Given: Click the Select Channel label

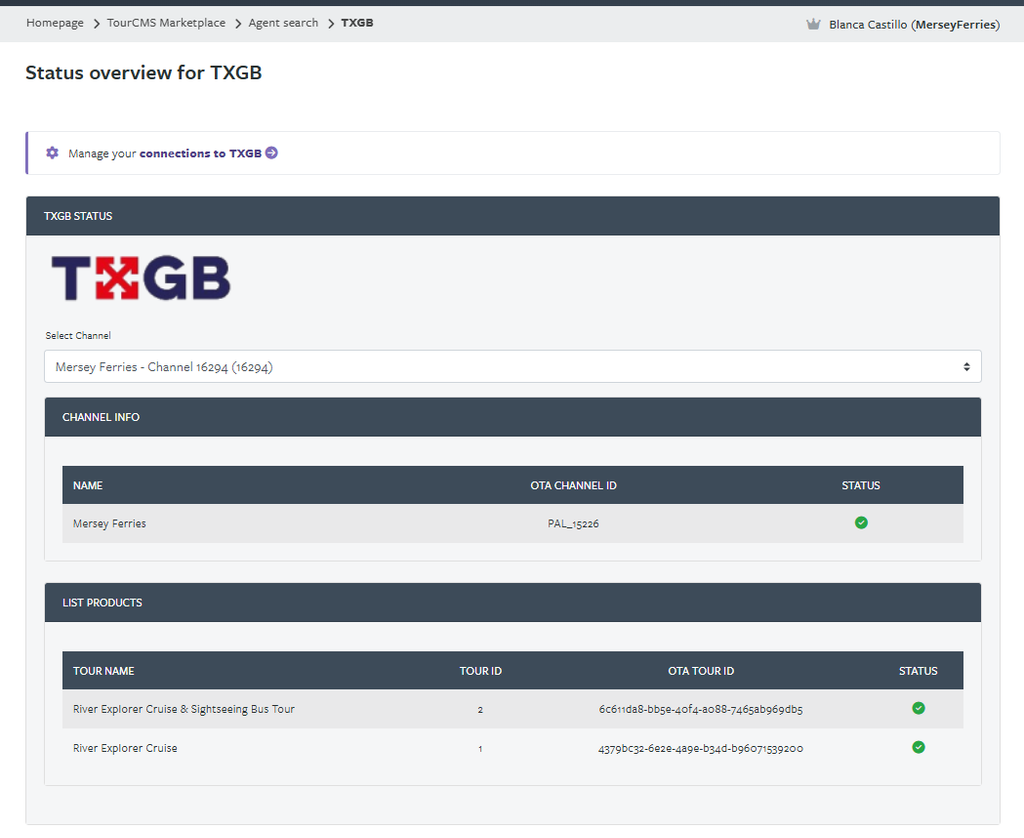Looking at the screenshot, I should pyautogui.click(x=78, y=336).
